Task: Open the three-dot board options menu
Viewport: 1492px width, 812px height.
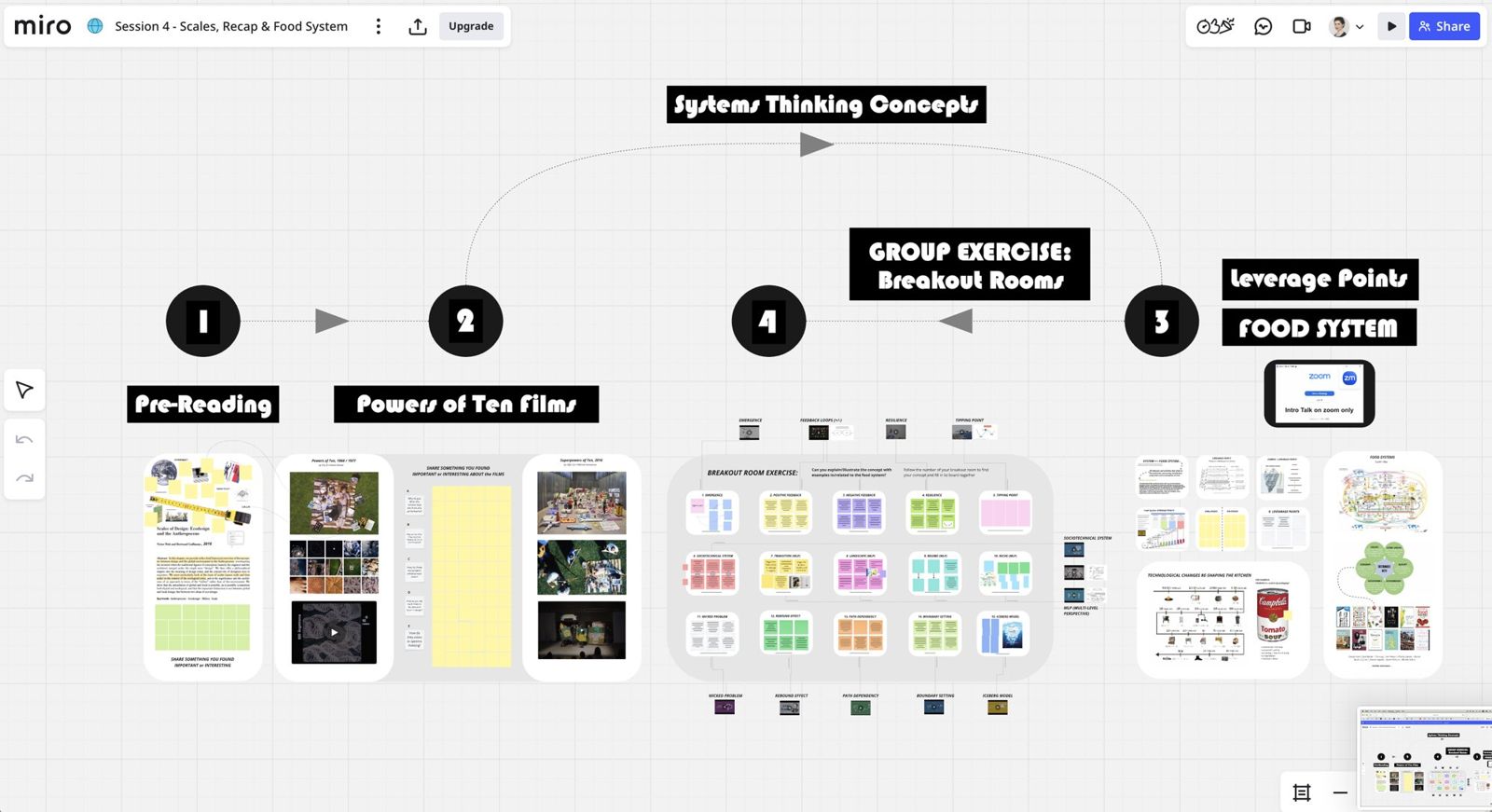Action: coord(379,26)
